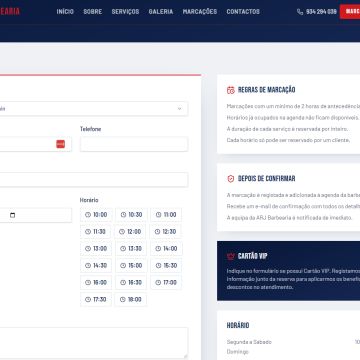Focus the Telefone input field
The height and width of the screenshot is (360, 360).
pos(134,144)
